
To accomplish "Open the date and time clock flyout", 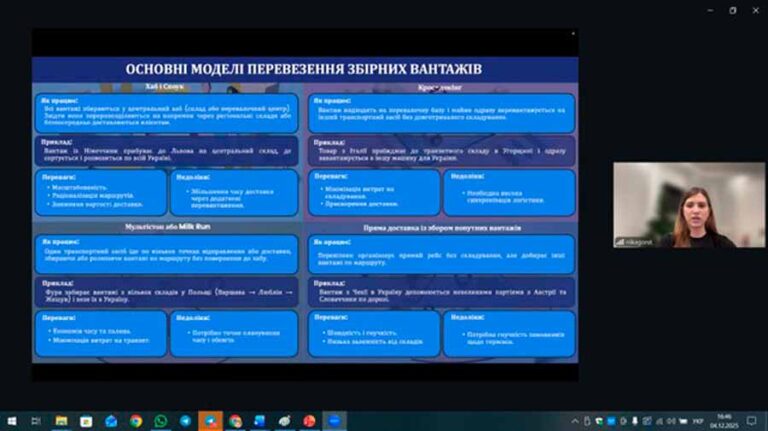I will (724, 421).
